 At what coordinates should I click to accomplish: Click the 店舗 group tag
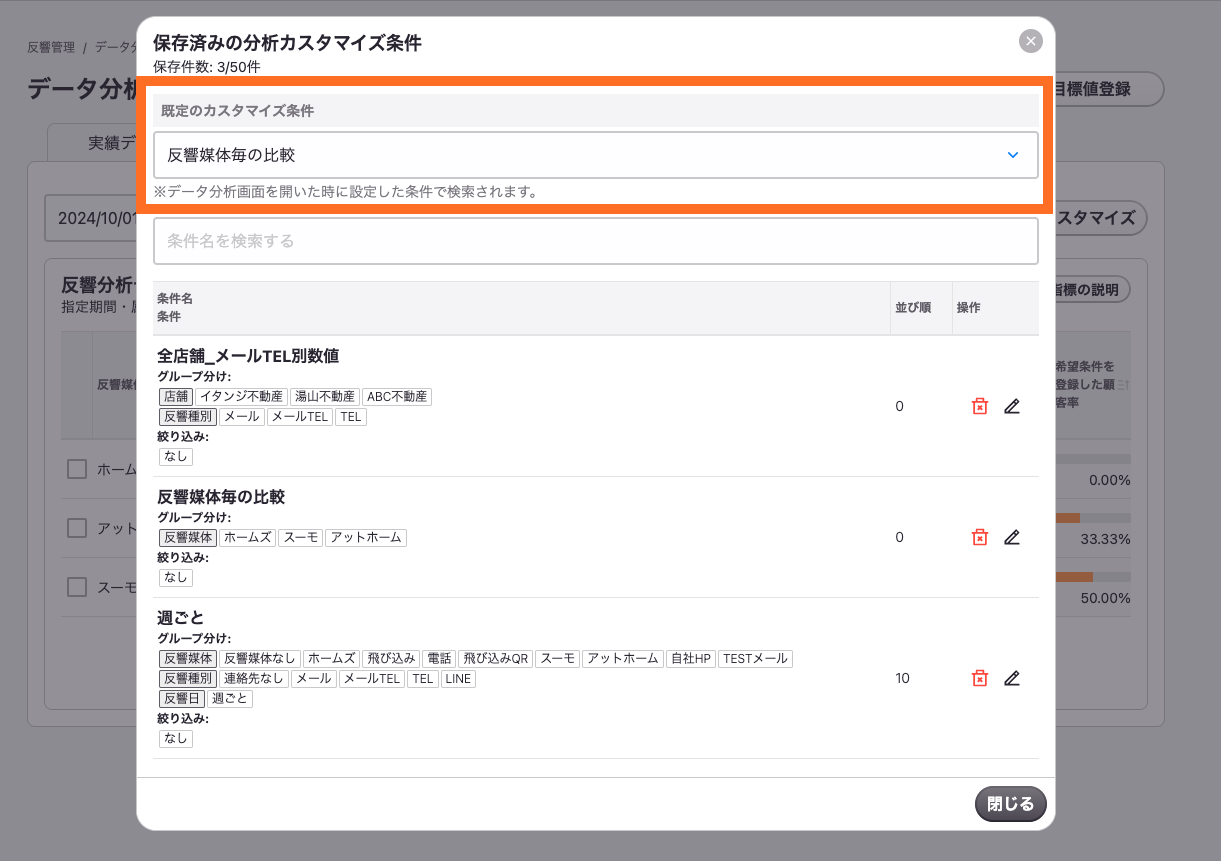[x=175, y=397]
